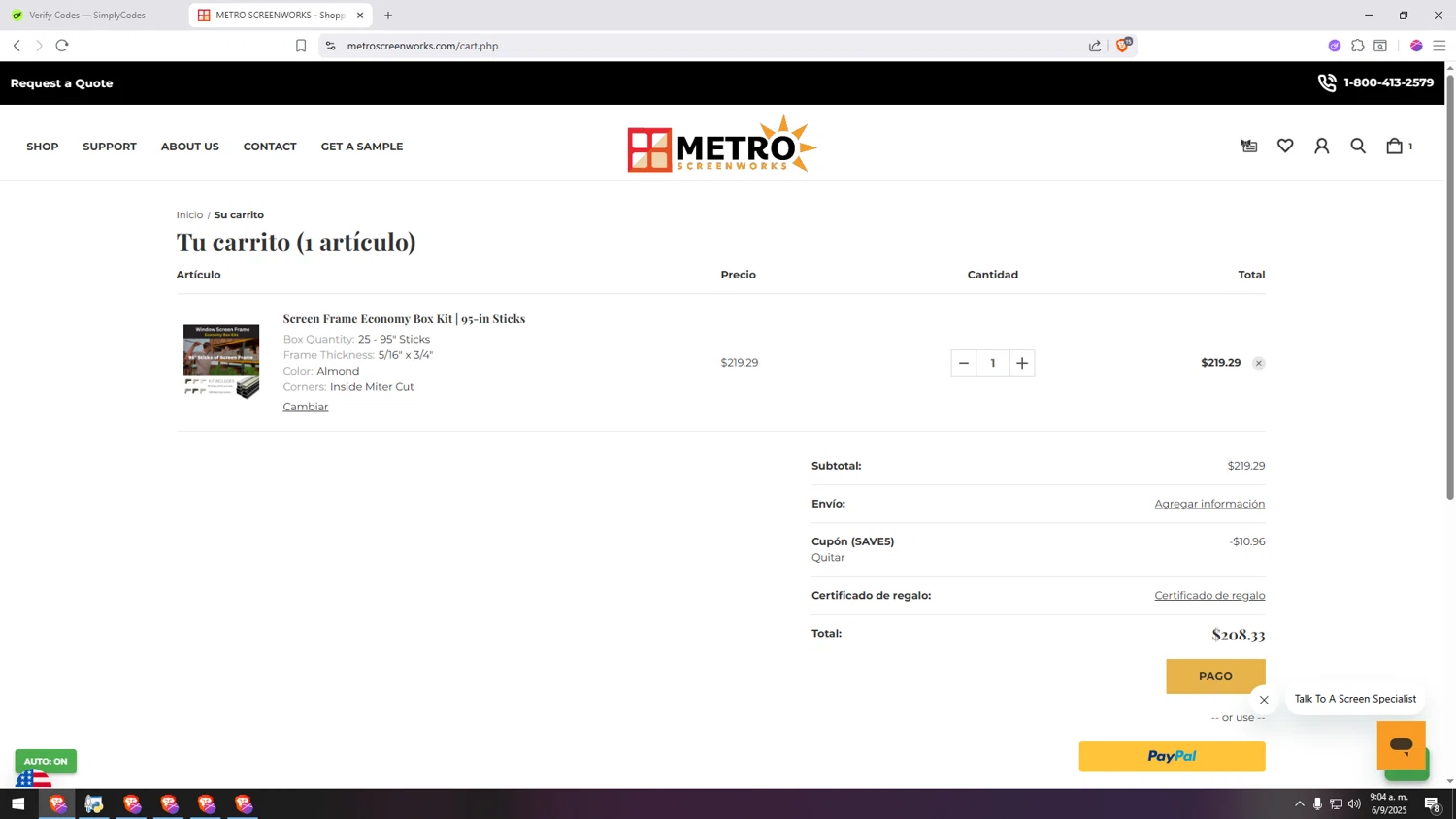Dismiss the Talk To A Screen Specialist bubble

point(1264,700)
